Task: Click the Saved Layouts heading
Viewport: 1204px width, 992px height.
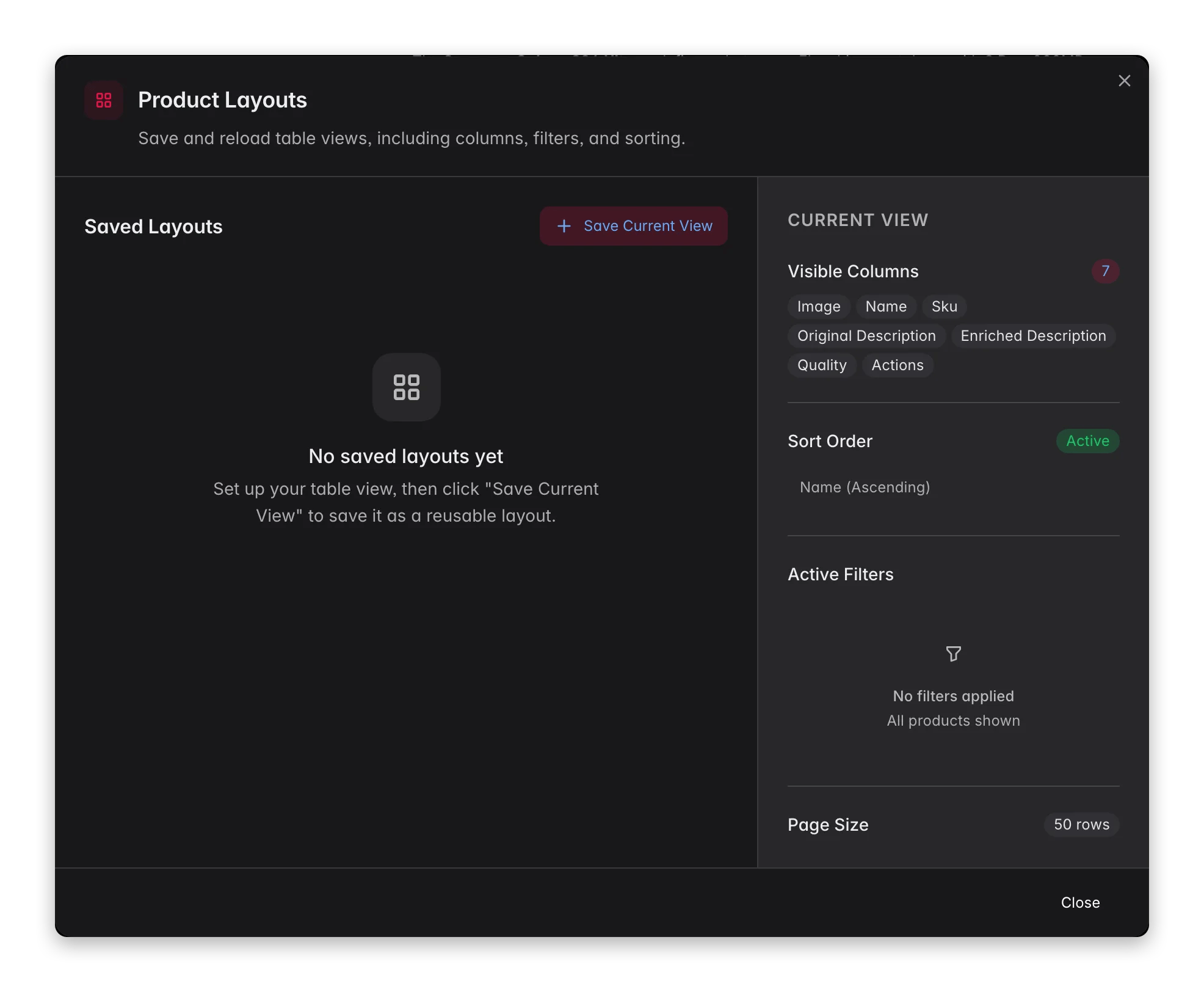Action: coord(153,227)
